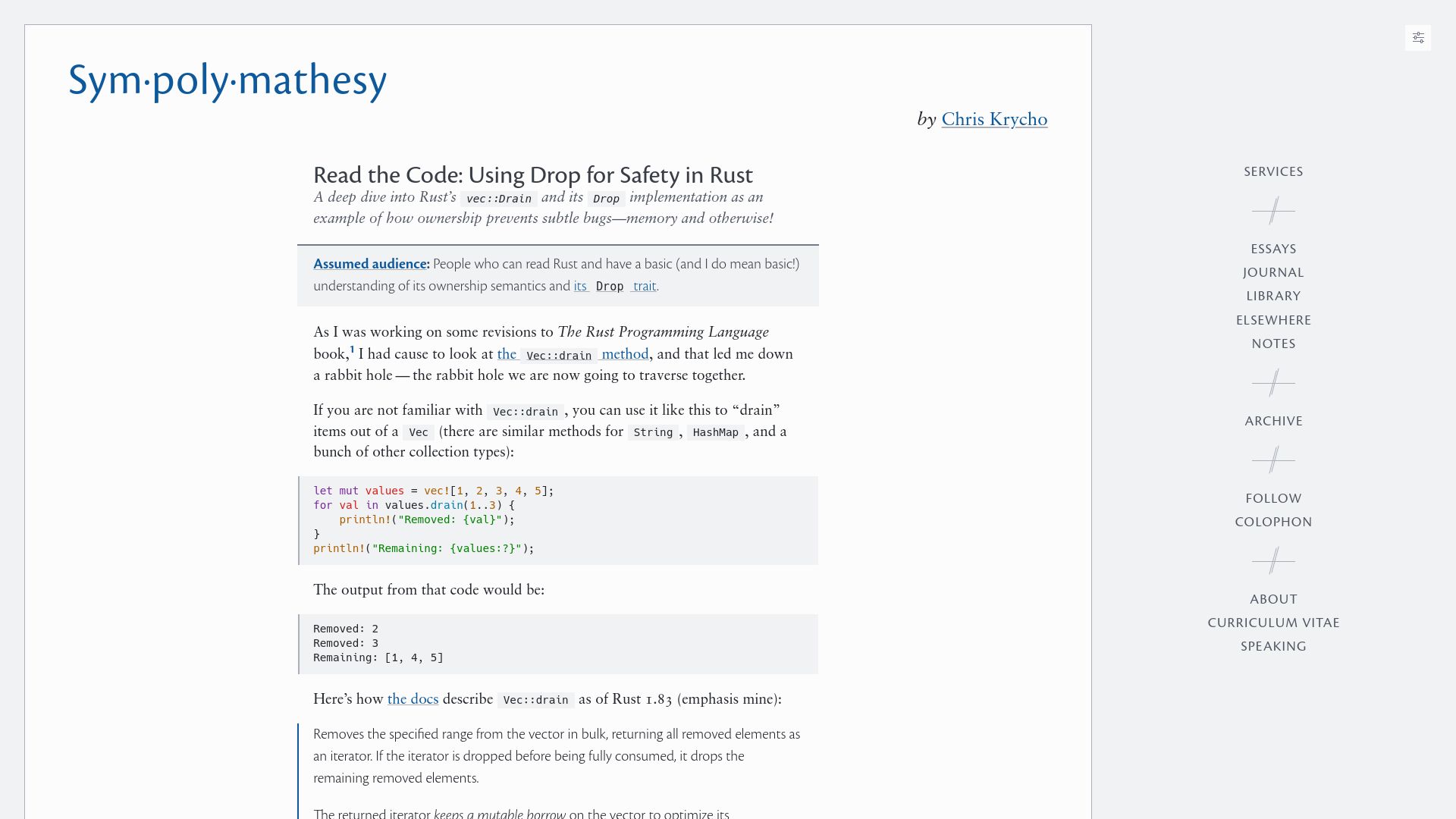Follow the "its Drop trait" link
The image size is (1456, 819).
[x=615, y=286]
